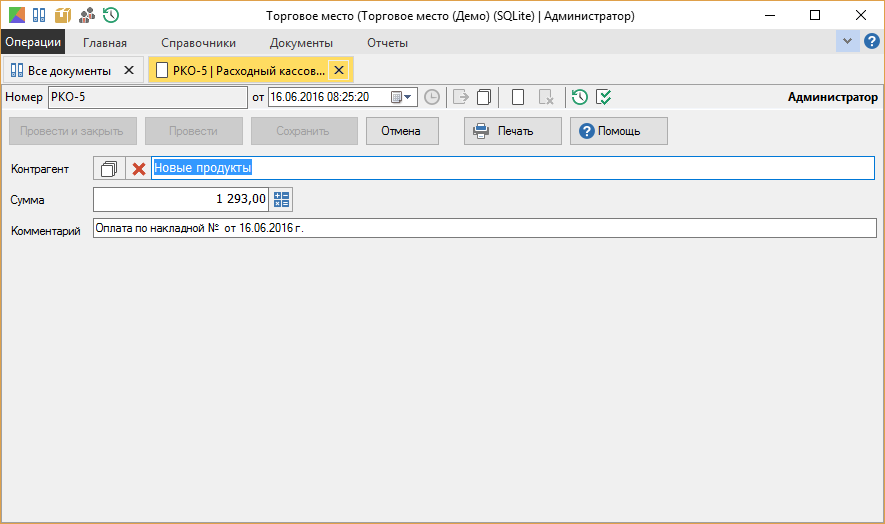
Task: Click the gray export arrow document icon
Action: coord(461,97)
